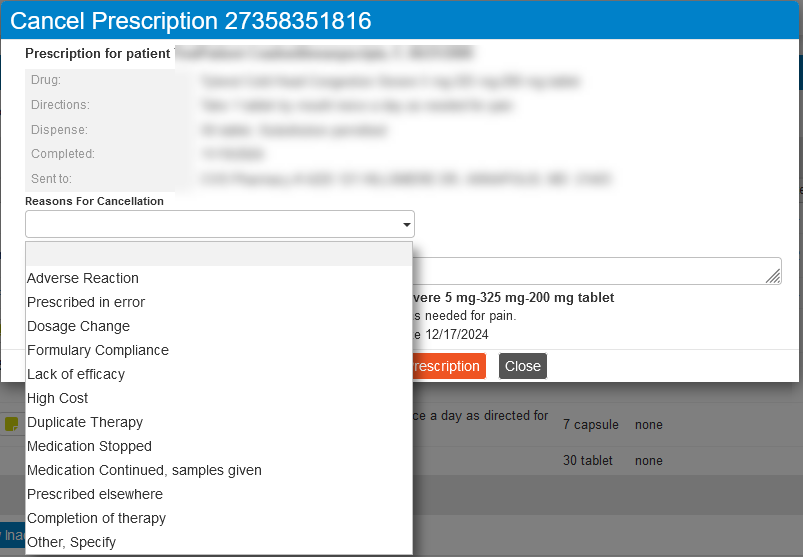803x557 pixels.
Task: Select High Cost option
Action: tap(219, 398)
